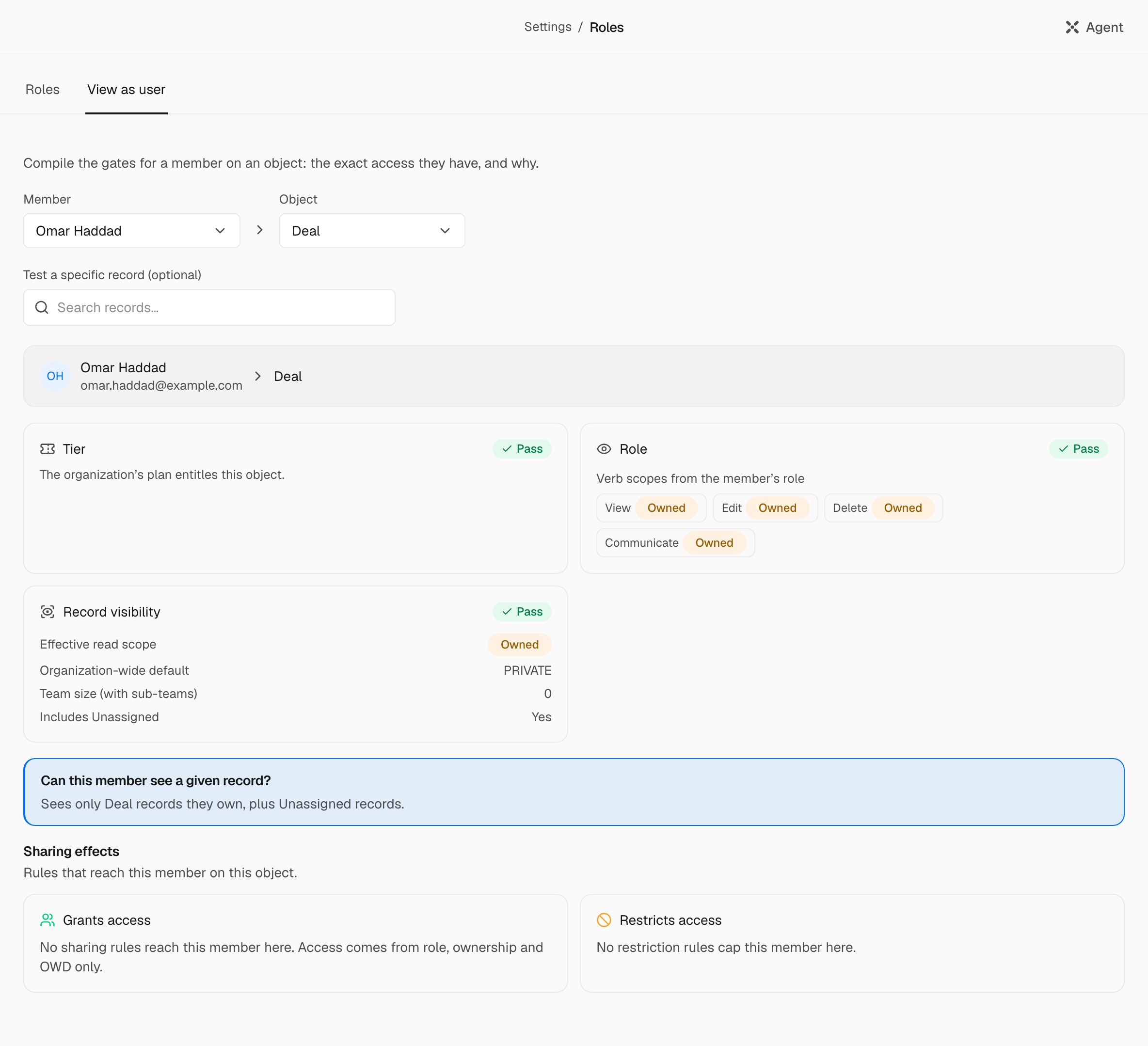This screenshot has height=1046, width=1148.
Task: Click the Communicate Owned scope chip
Action: pos(675,543)
